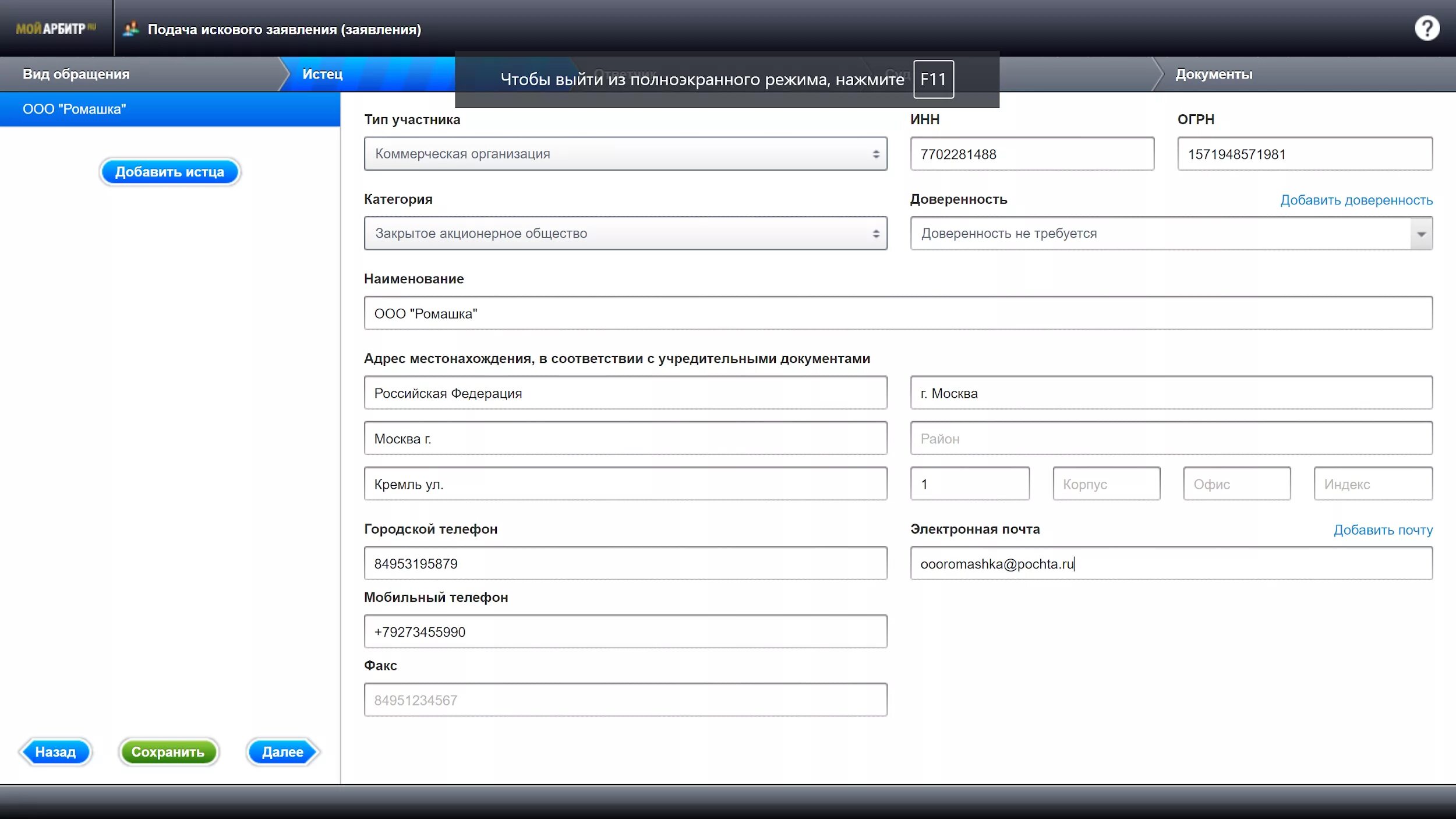Go to the Документы step tab
This screenshot has width=1456, height=819.
point(1213,74)
